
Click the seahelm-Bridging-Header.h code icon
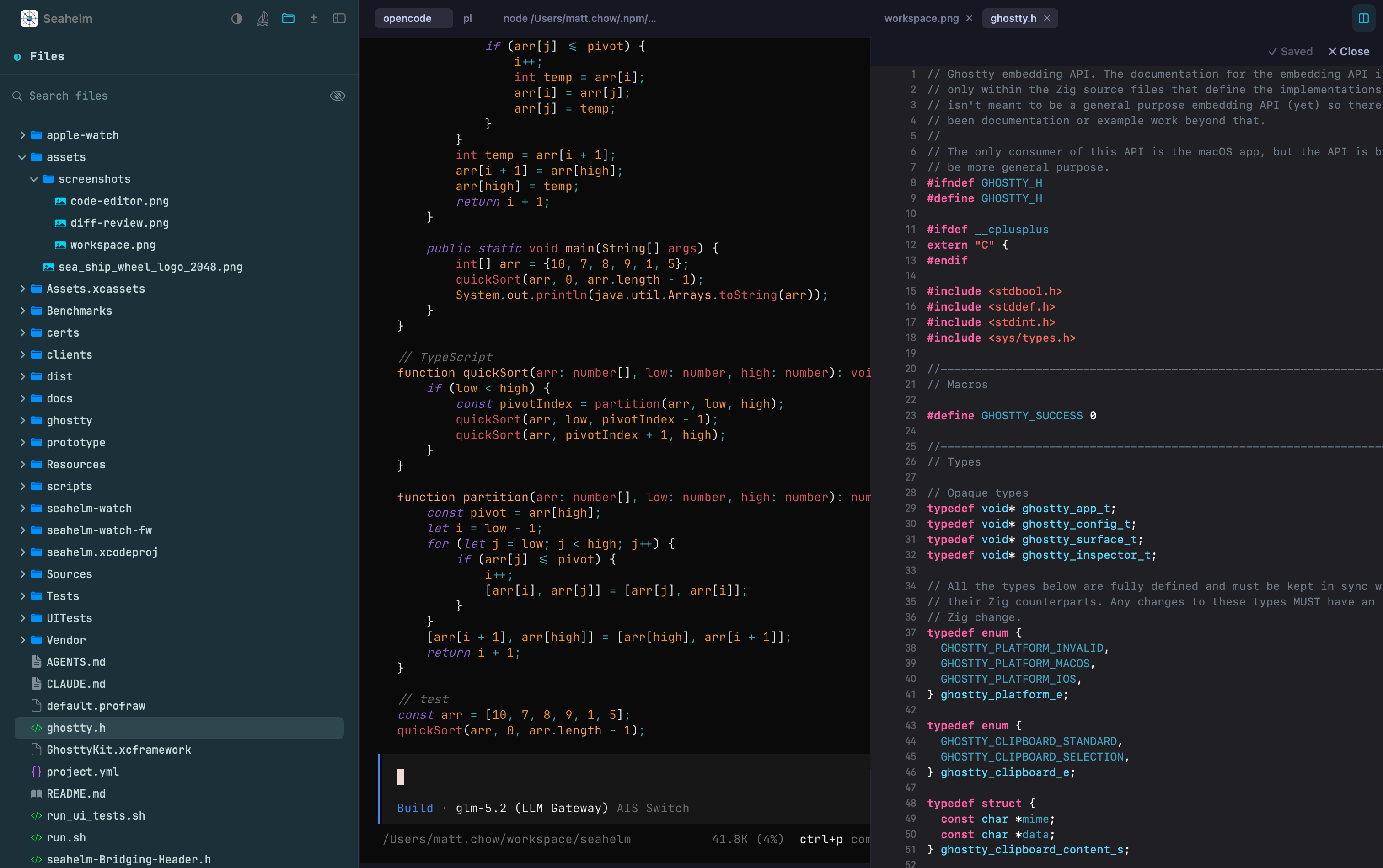point(36,859)
